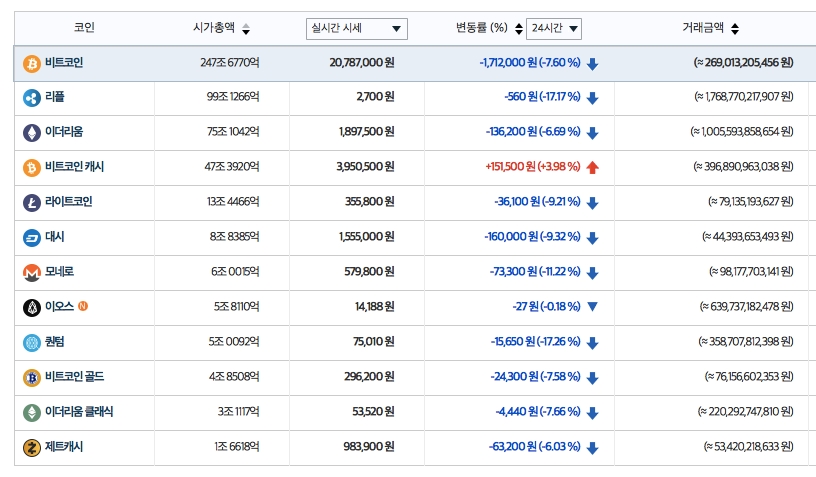Click the price 20,787,000 원

[x=362, y=62]
